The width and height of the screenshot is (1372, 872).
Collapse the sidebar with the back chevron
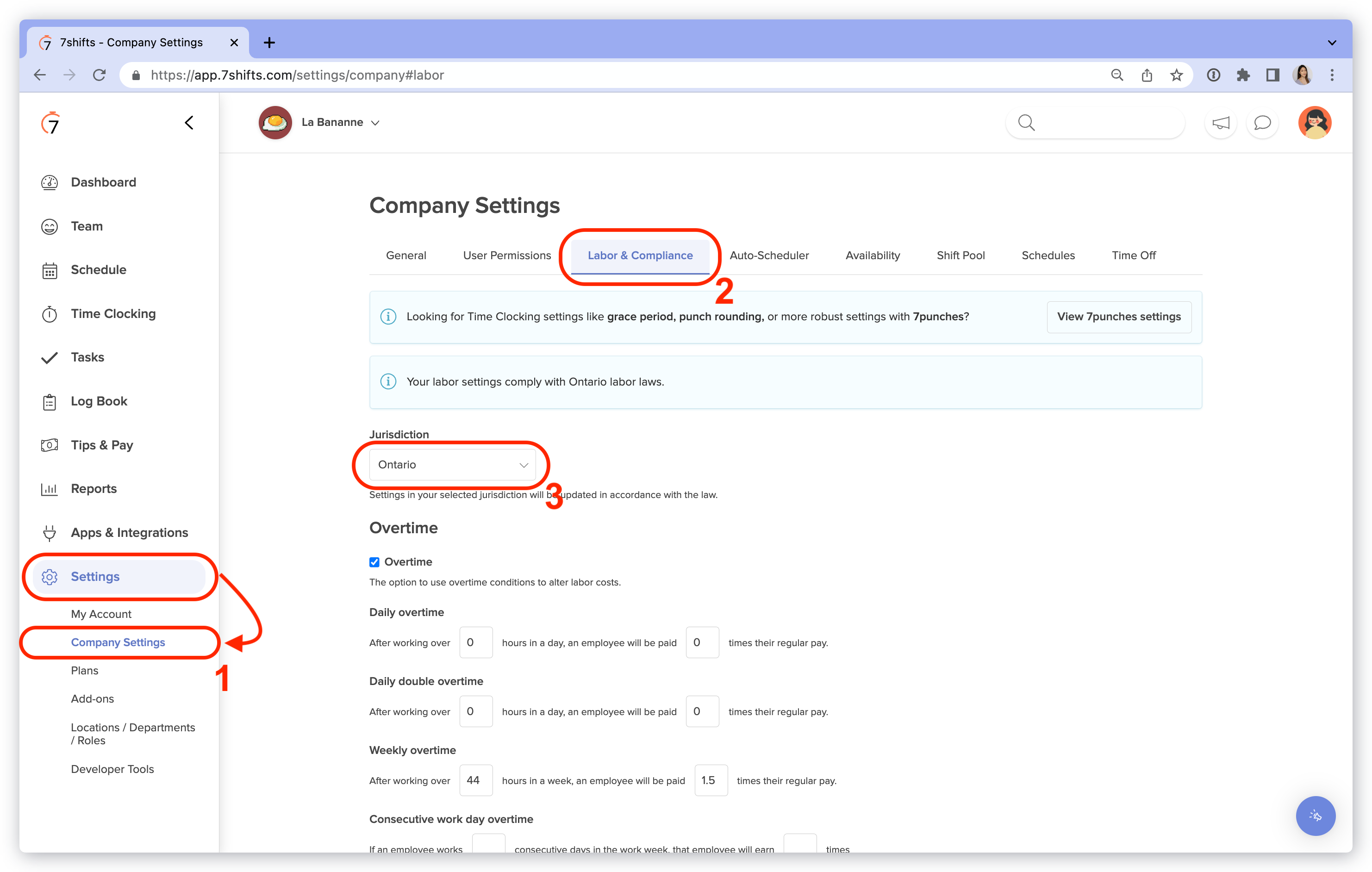tap(189, 123)
